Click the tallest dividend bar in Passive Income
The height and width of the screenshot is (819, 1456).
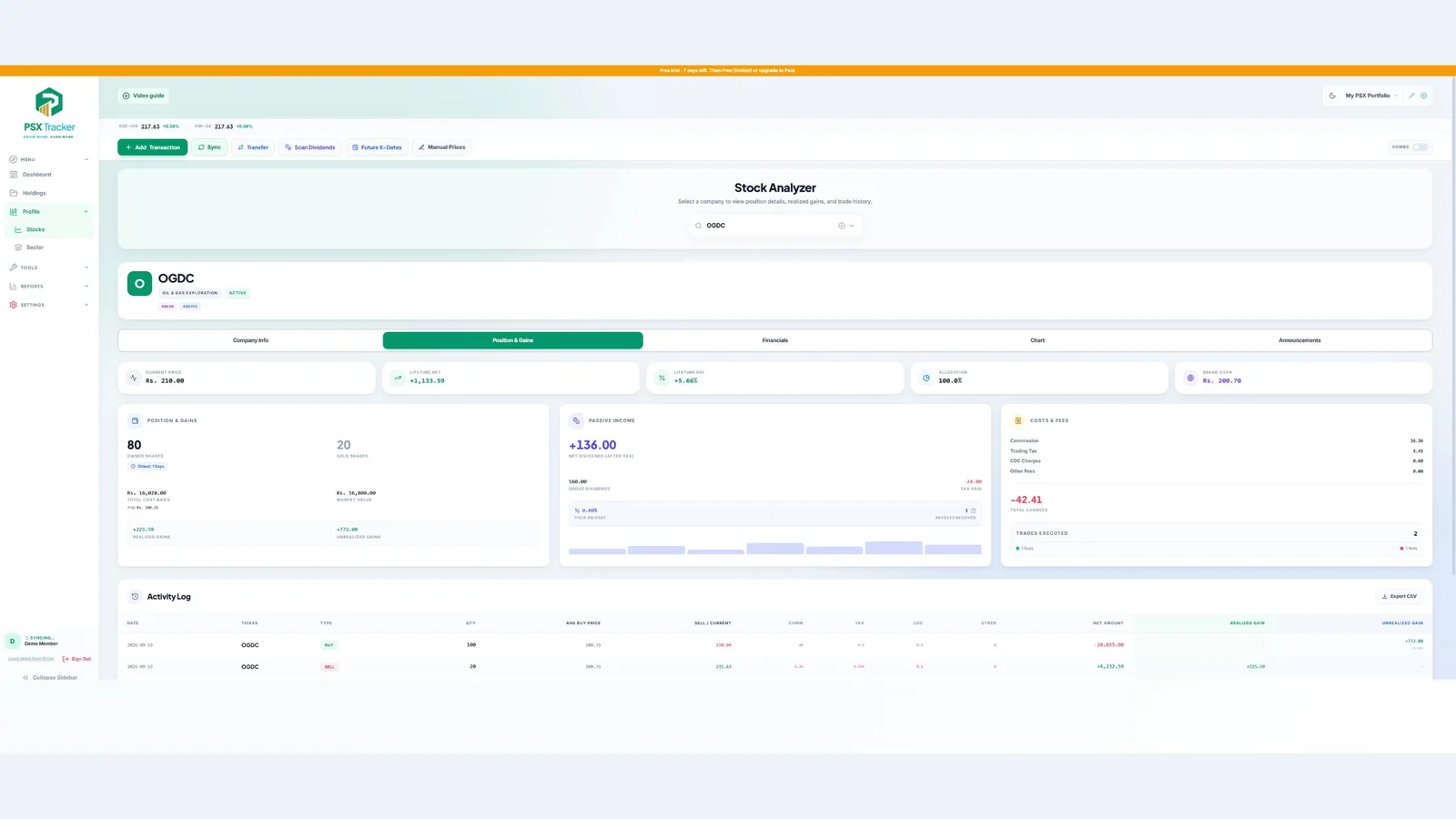pyautogui.click(x=894, y=548)
